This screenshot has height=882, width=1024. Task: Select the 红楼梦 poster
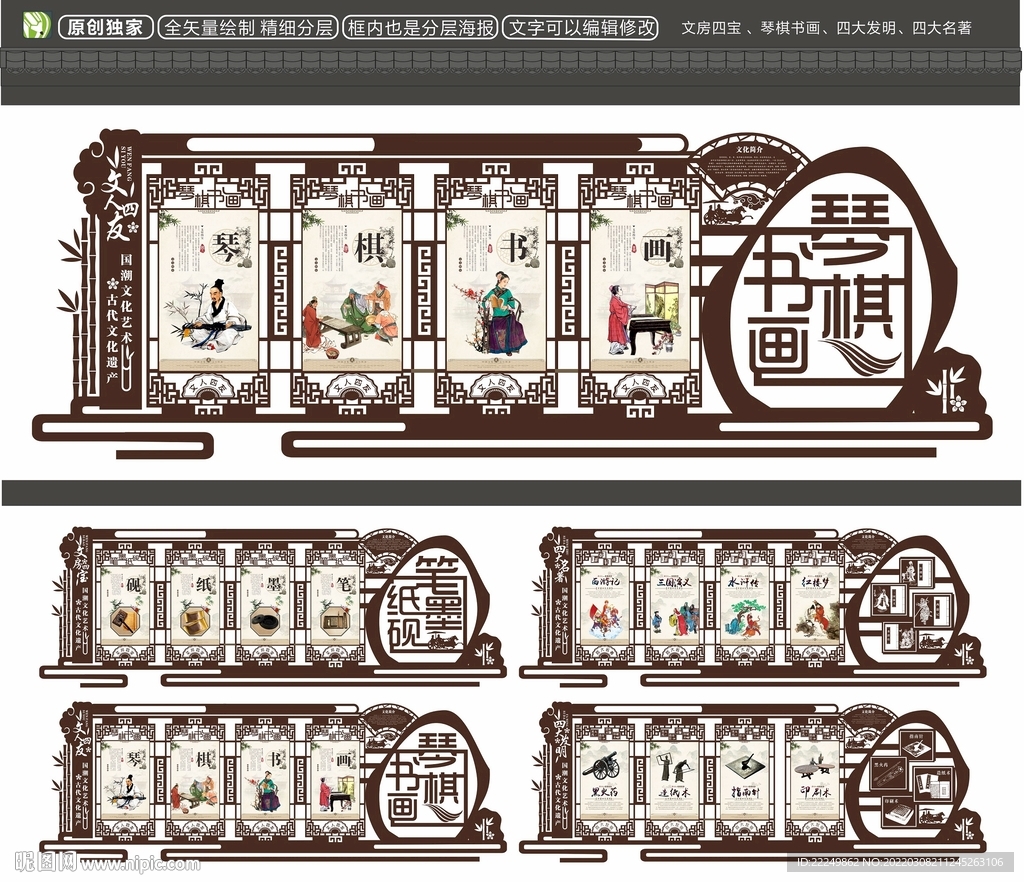pyautogui.click(x=814, y=608)
